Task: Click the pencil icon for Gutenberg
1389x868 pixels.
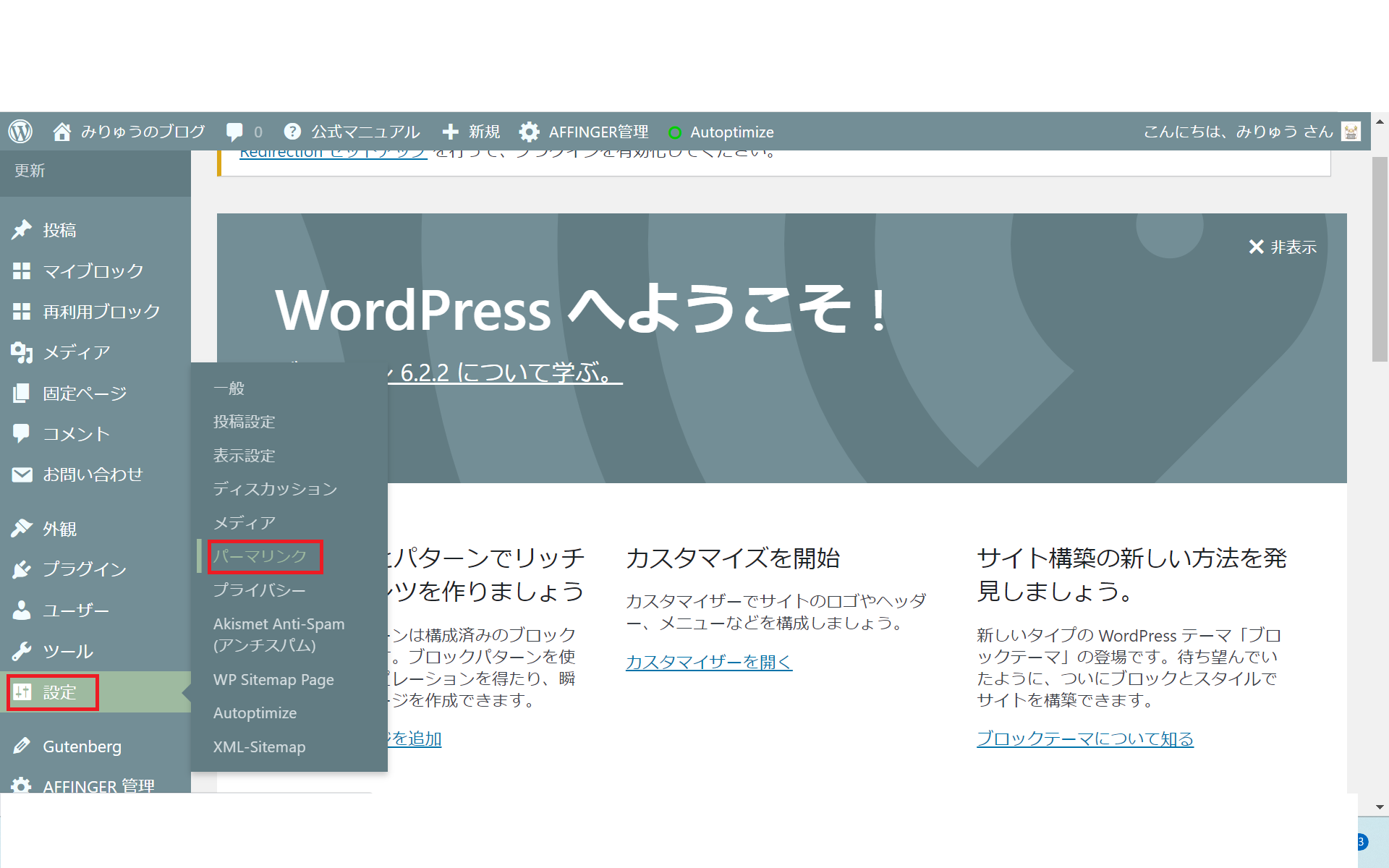Action: point(22,746)
